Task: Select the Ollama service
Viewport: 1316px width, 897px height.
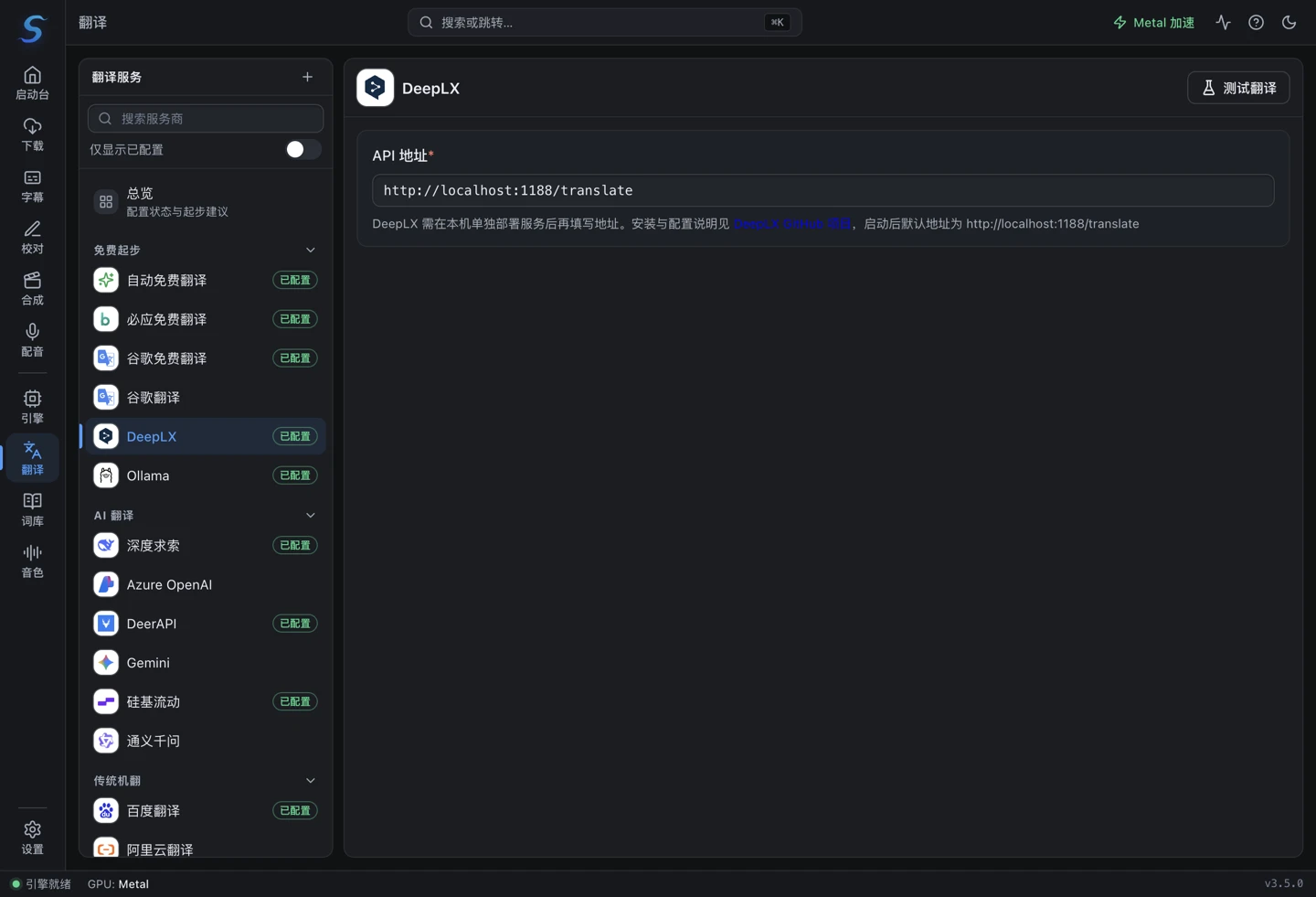Action: [x=206, y=475]
